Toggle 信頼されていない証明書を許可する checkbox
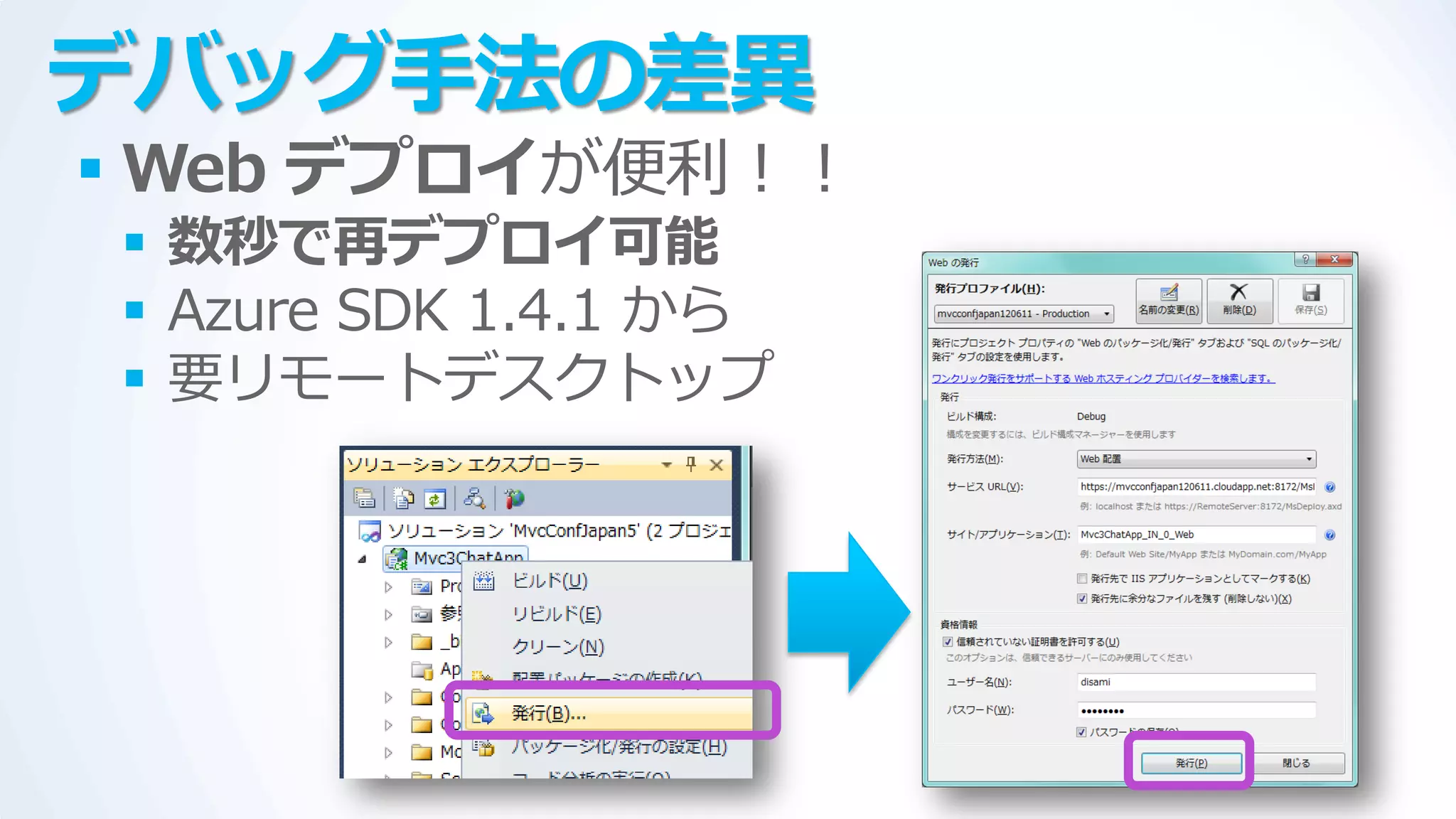 click(948, 642)
